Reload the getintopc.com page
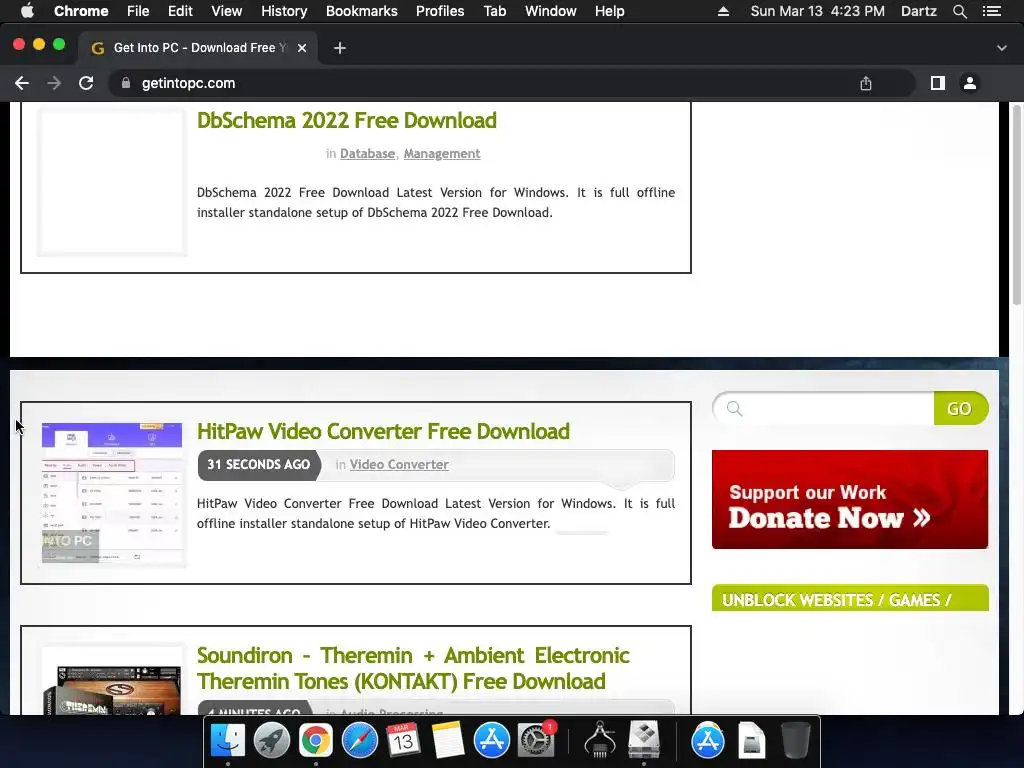The height and width of the screenshot is (768, 1024). [x=86, y=83]
